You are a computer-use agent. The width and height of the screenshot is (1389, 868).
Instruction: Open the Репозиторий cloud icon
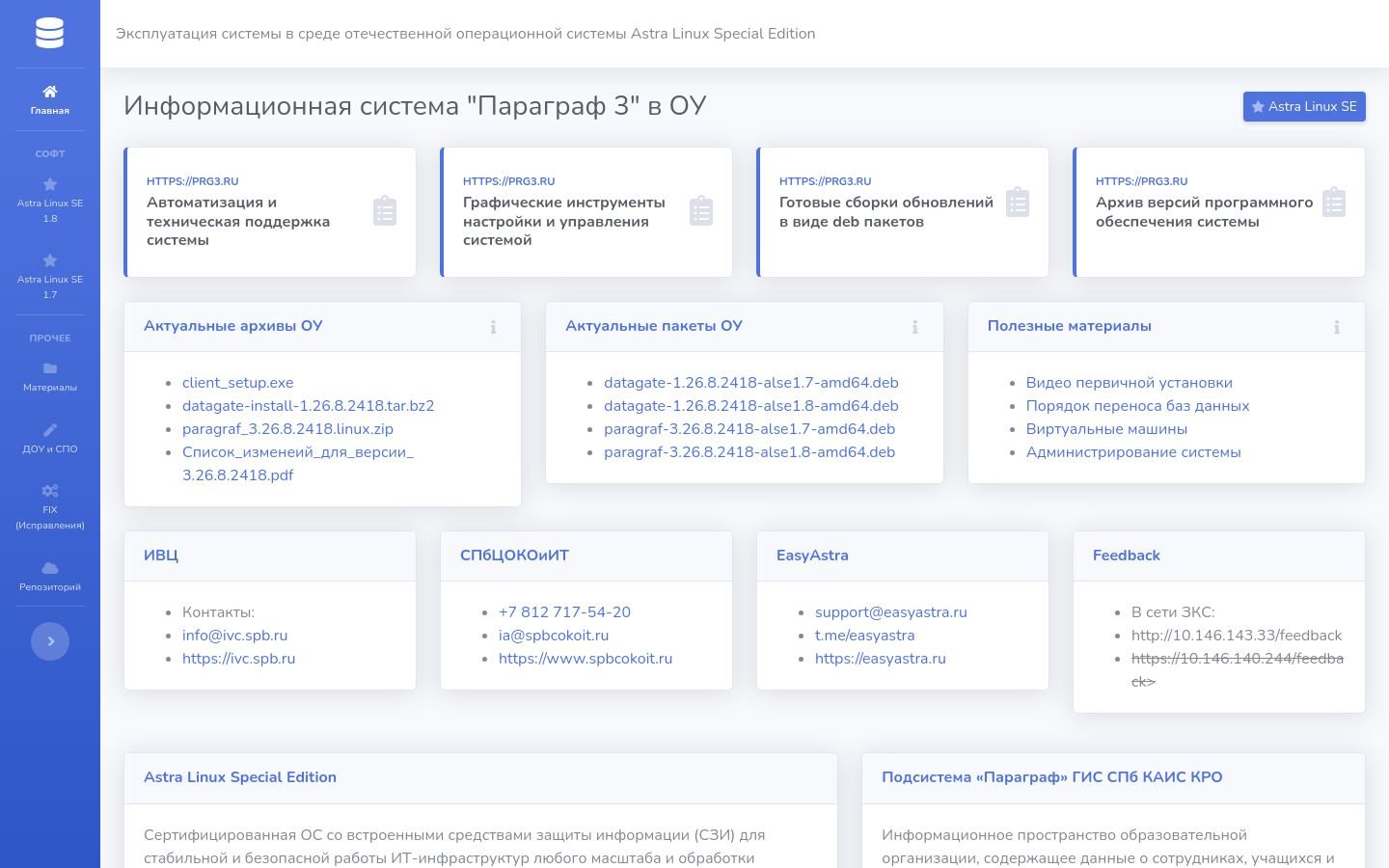(x=50, y=568)
